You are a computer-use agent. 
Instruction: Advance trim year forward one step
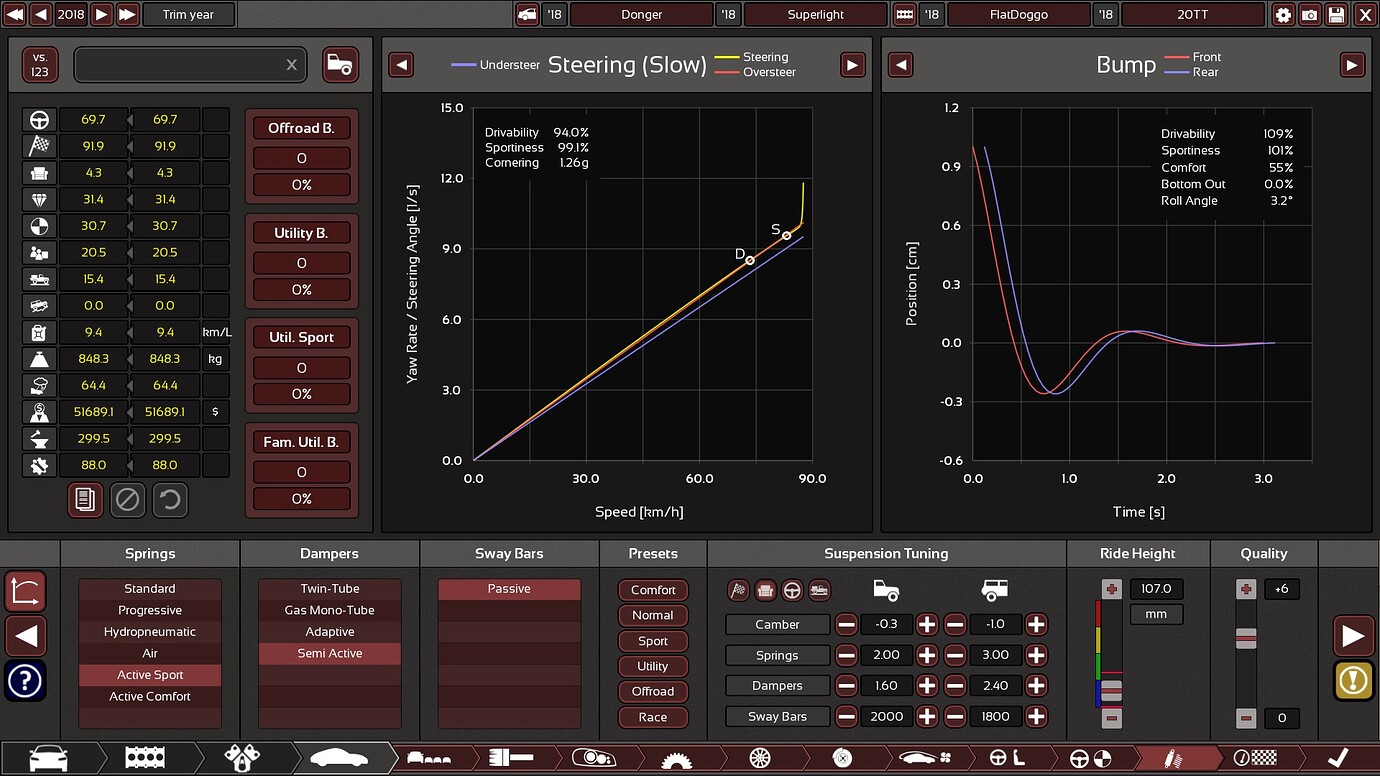click(x=102, y=15)
